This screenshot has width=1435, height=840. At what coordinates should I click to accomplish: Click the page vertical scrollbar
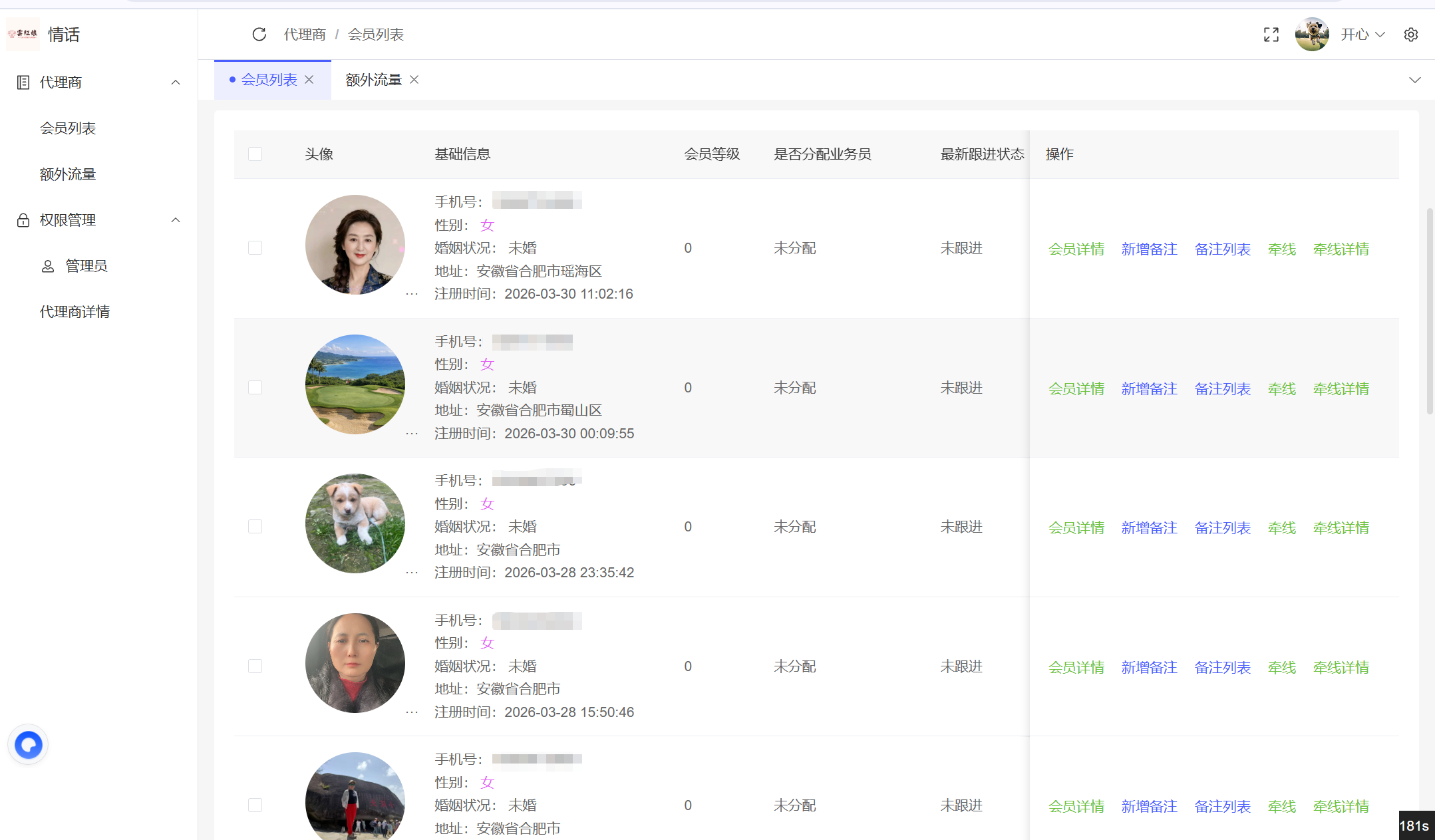click(x=1429, y=311)
